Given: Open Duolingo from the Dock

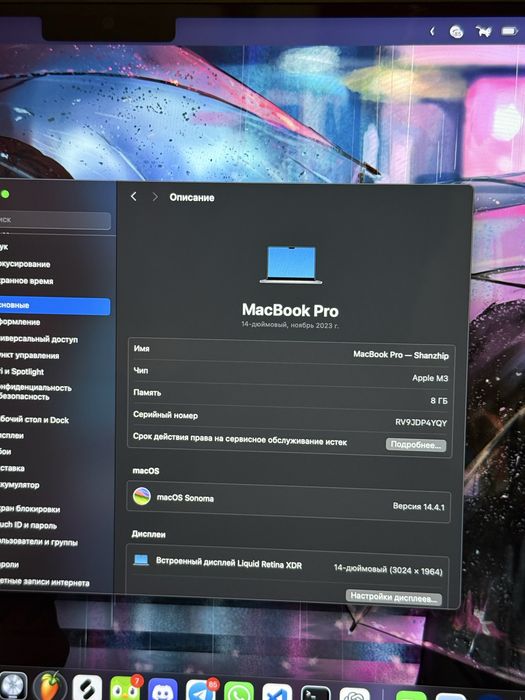Looking at the screenshot, I should pos(125,688).
